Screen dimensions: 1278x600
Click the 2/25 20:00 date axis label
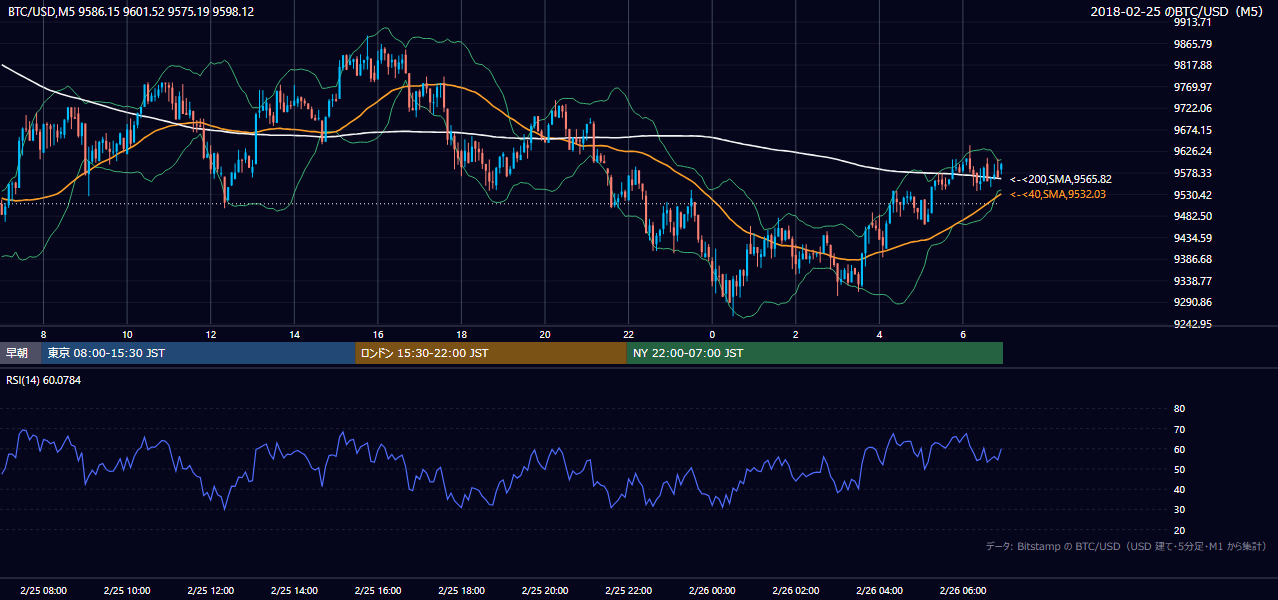[545, 591]
